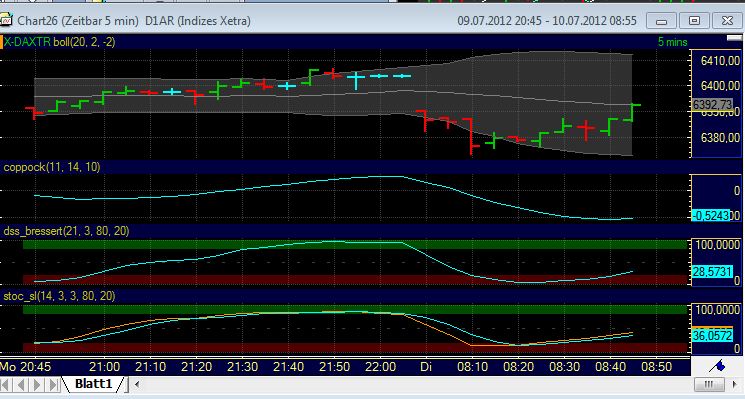Click the dss_bressert(21, 3, 80, 20) label
Screen dimensions: 745x399
click(x=66, y=231)
